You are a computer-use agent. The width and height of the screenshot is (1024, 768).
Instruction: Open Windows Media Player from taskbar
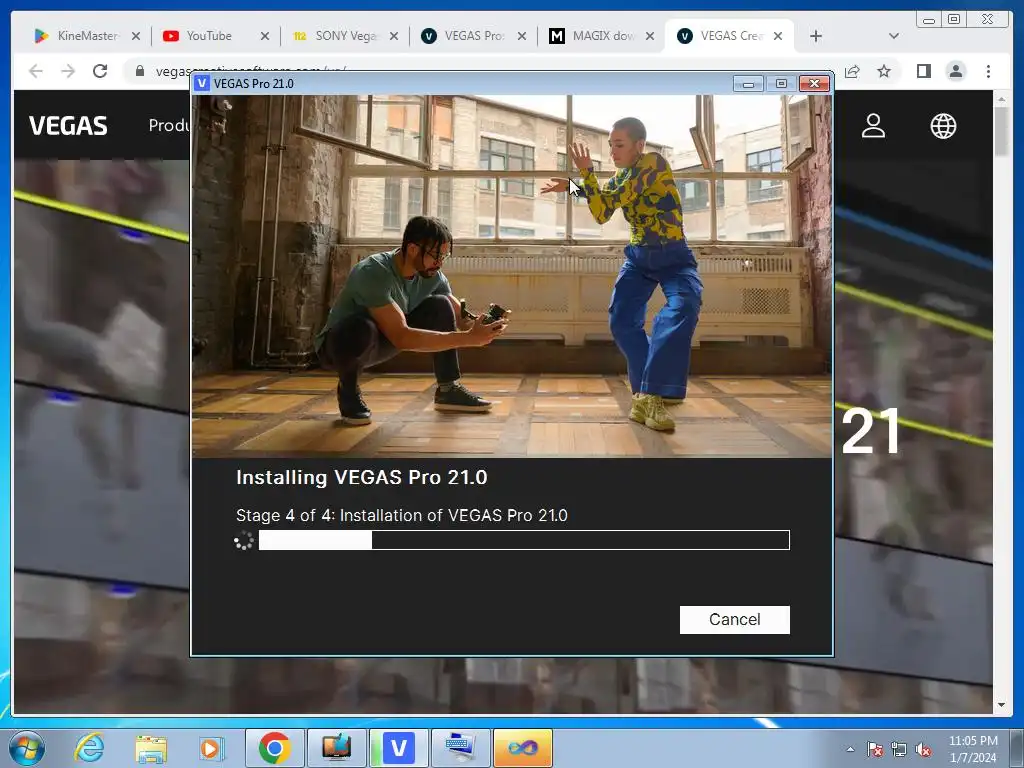[x=211, y=748]
